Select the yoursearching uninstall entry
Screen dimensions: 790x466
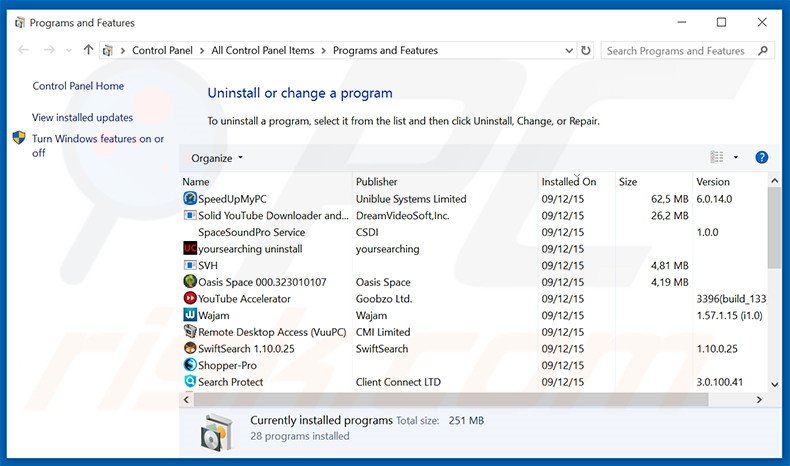click(250, 249)
